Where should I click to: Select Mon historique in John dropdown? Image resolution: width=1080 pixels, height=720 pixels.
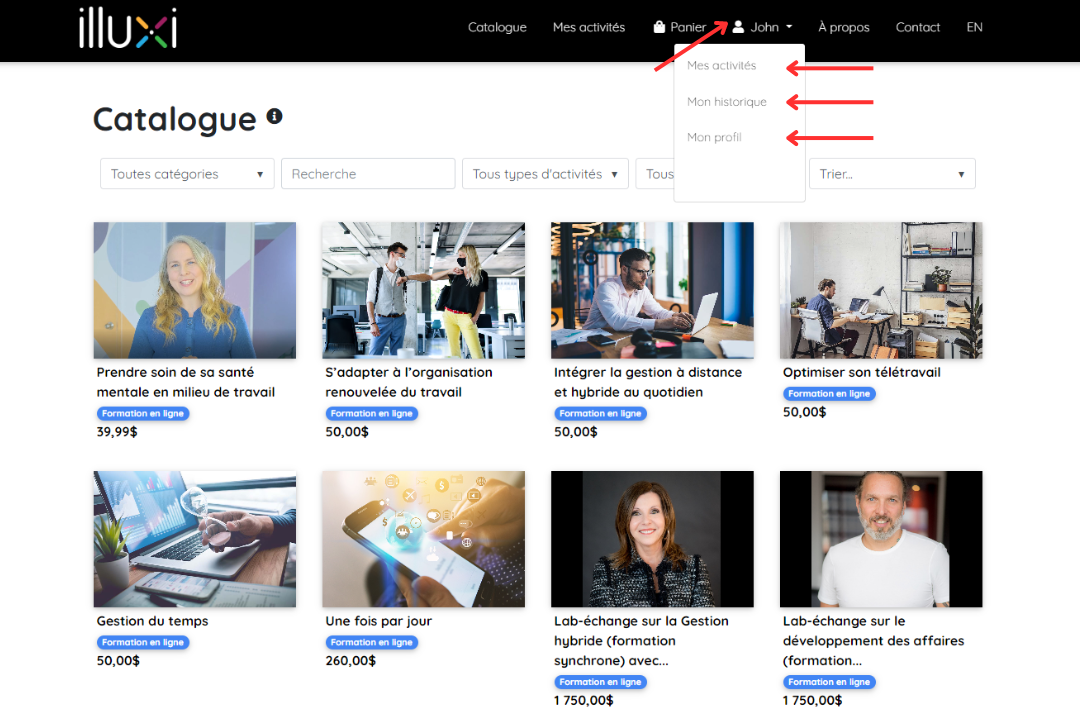pyautogui.click(x=727, y=102)
